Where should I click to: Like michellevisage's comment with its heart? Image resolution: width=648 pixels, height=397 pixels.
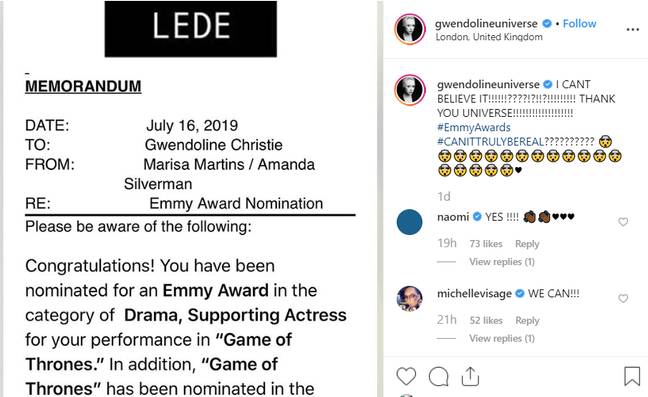tap(623, 298)
